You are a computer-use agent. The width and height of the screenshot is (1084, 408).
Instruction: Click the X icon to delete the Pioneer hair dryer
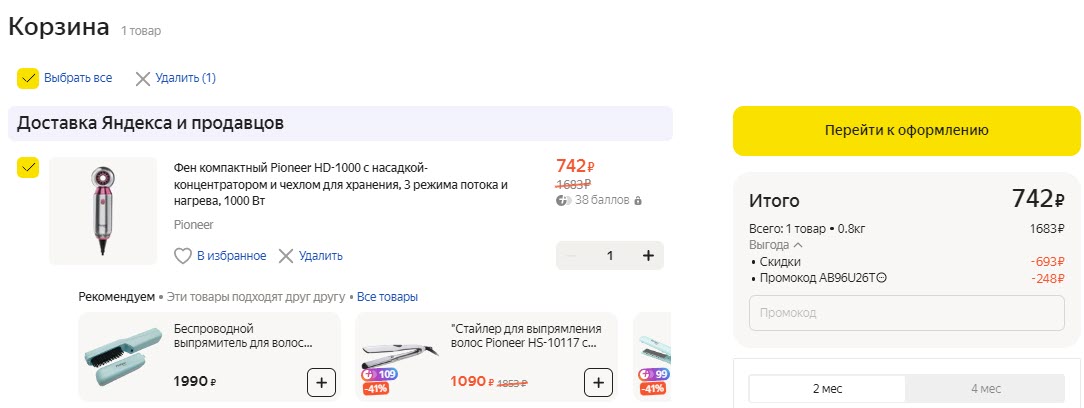click(x=286, y=256)
